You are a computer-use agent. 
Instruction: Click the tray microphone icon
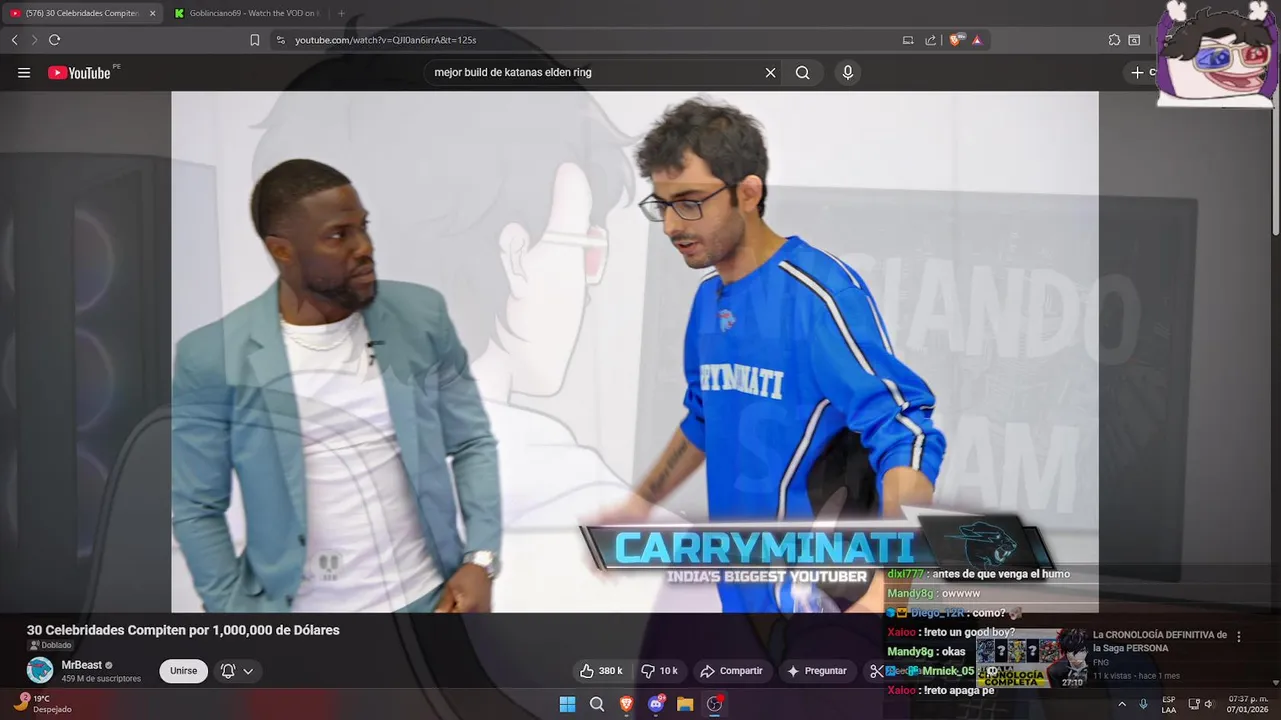point(1143,704)
